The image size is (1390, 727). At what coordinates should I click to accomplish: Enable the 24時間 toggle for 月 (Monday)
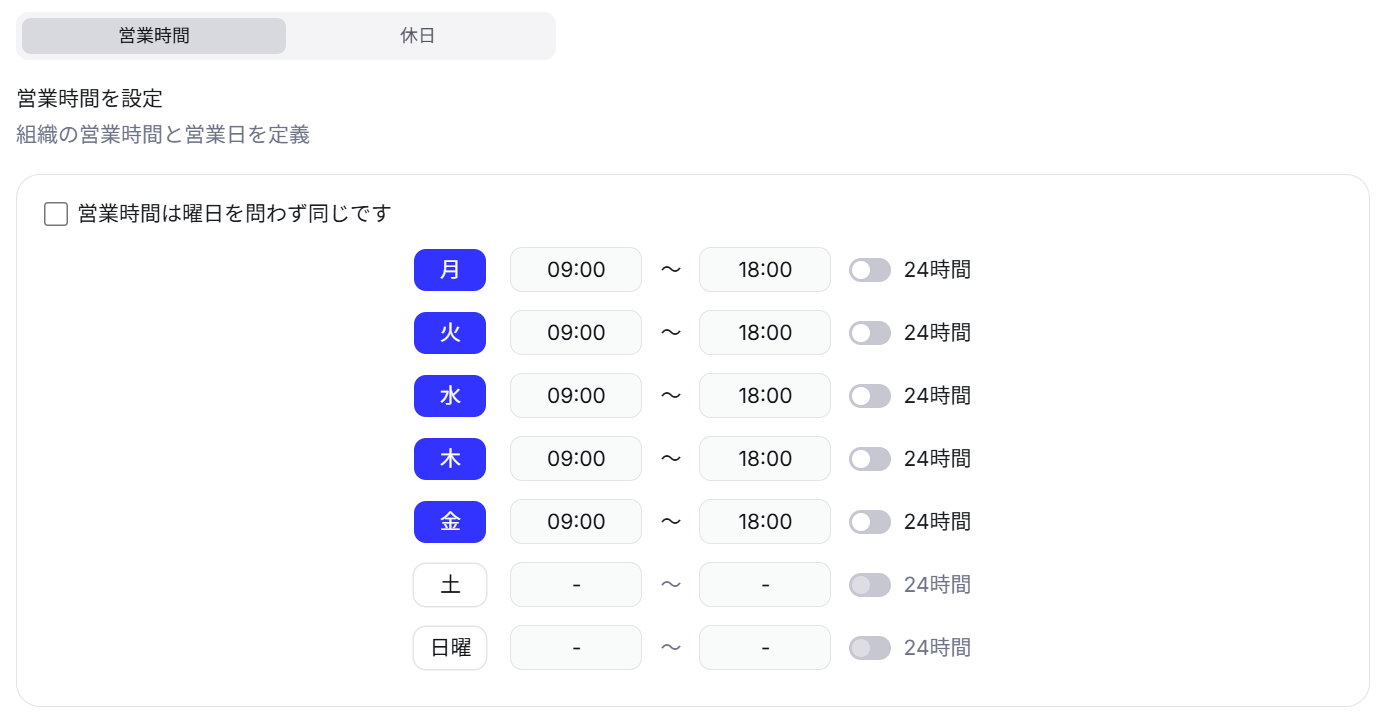coord(870,269)
